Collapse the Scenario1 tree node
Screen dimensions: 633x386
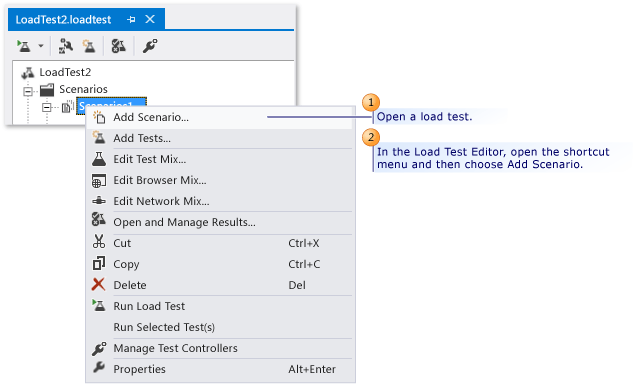[47, 107]
